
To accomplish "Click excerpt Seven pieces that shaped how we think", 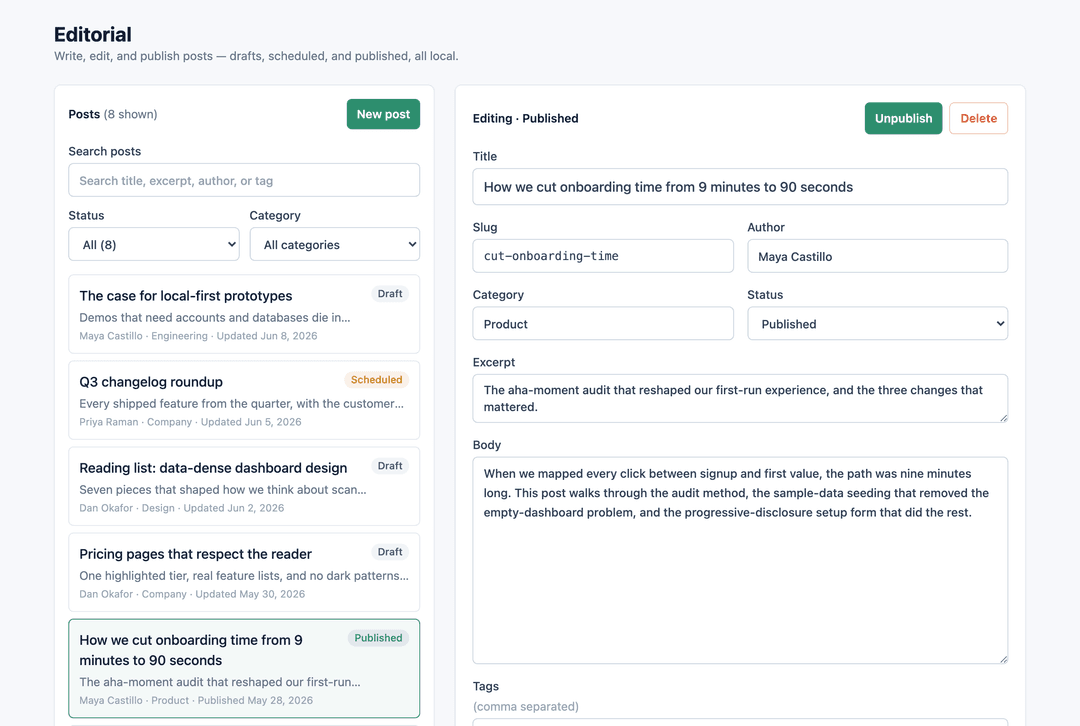I will 222,490.
